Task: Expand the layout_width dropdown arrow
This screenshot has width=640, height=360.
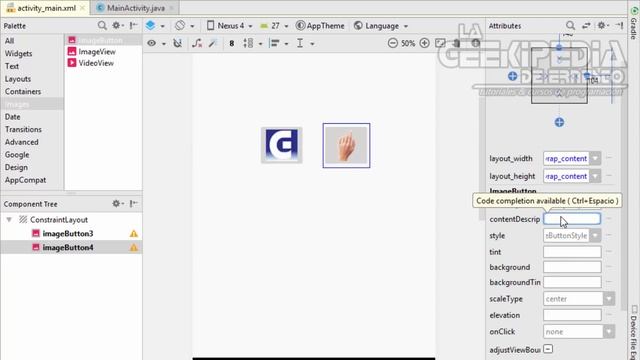Action: click(595, 158)
